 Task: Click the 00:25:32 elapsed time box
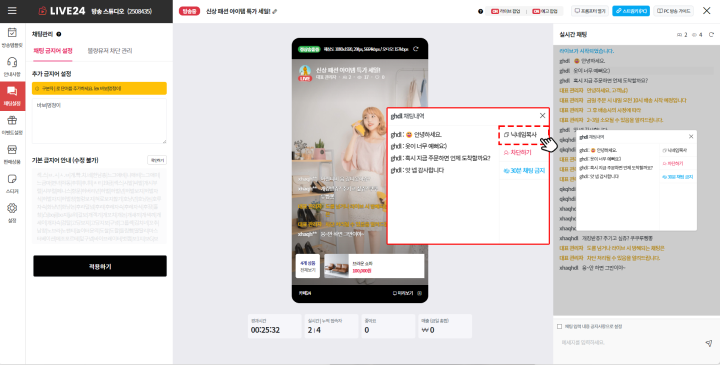[275, 326]
